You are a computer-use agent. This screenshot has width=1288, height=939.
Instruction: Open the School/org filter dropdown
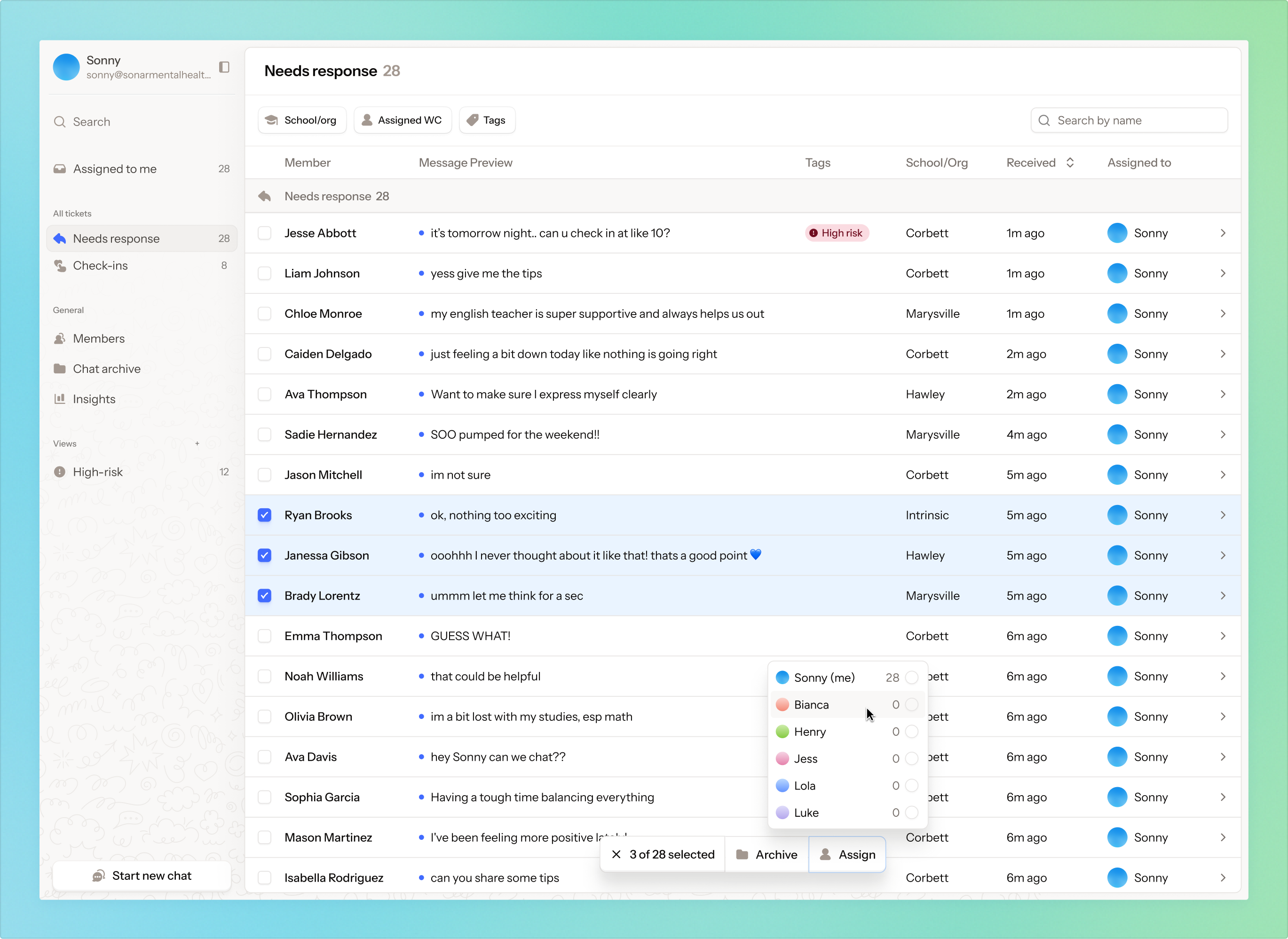pos(302,120)
